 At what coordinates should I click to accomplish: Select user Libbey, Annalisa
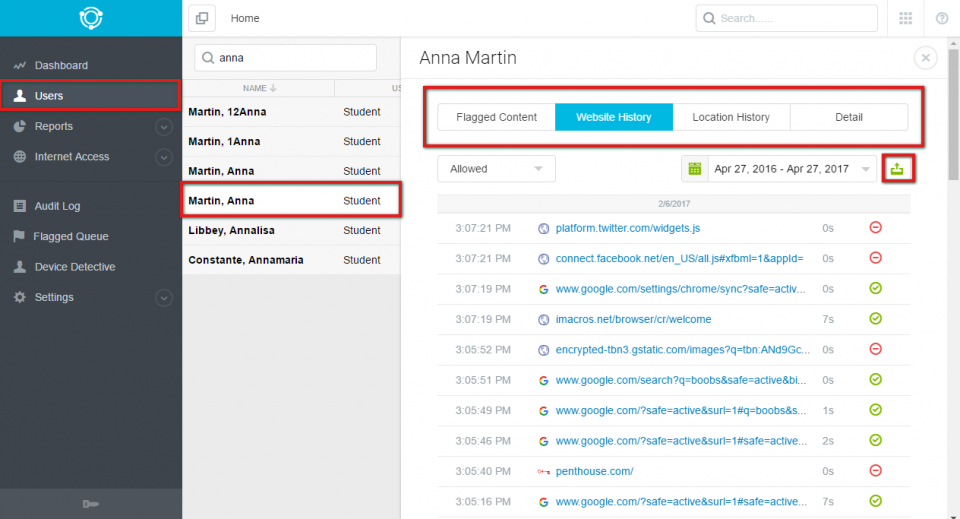click(291, 230)
